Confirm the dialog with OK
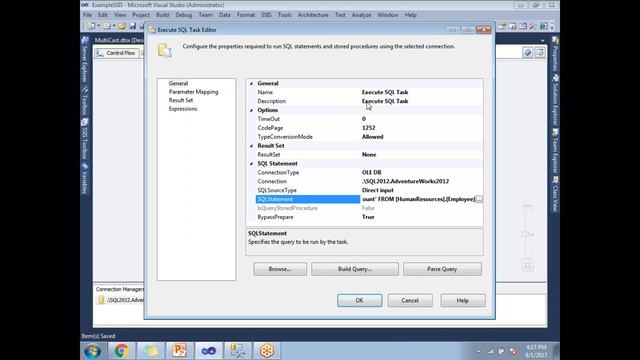The image size is (640, 360). pos(360,300)
